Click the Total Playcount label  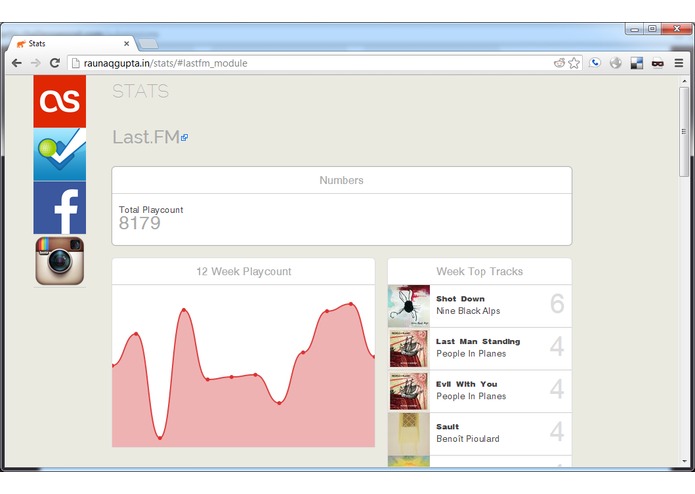click(151, 210)
